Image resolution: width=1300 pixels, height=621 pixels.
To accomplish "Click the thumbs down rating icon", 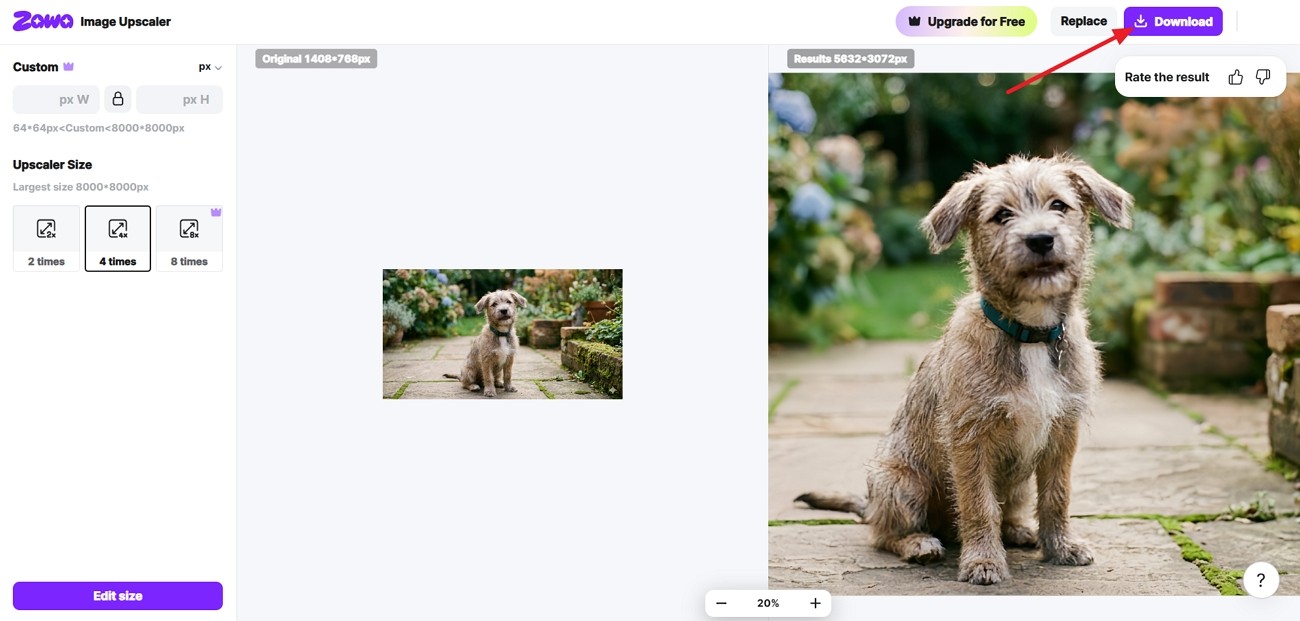I will [1263, 77].
